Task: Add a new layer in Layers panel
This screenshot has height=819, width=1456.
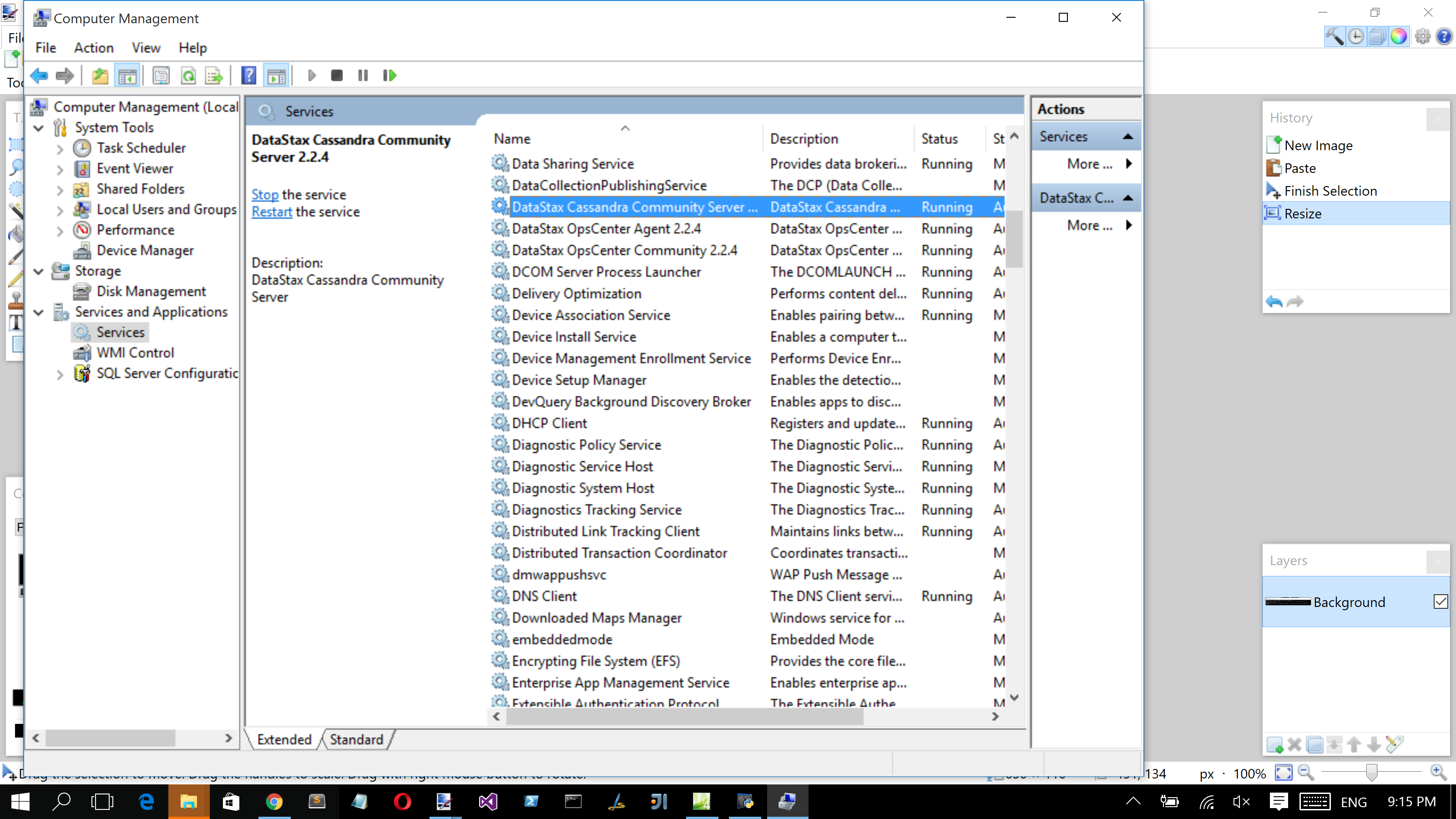Action: [x=1275, y=744]
